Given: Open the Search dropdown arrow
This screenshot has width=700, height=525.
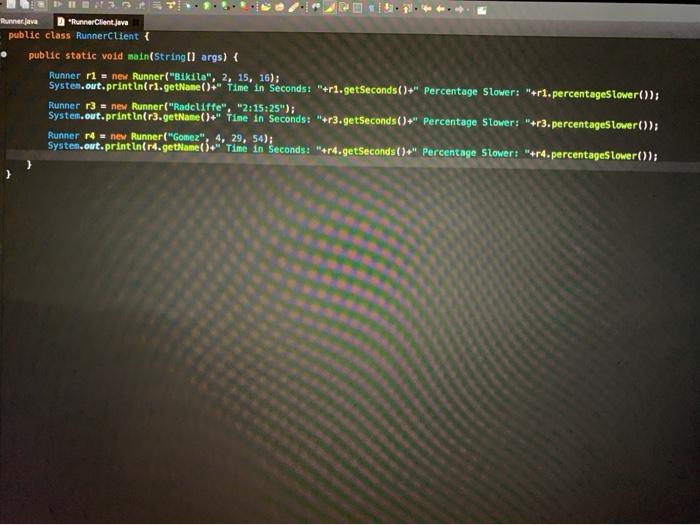Looking at the screenshot, I should pos(302,7).
